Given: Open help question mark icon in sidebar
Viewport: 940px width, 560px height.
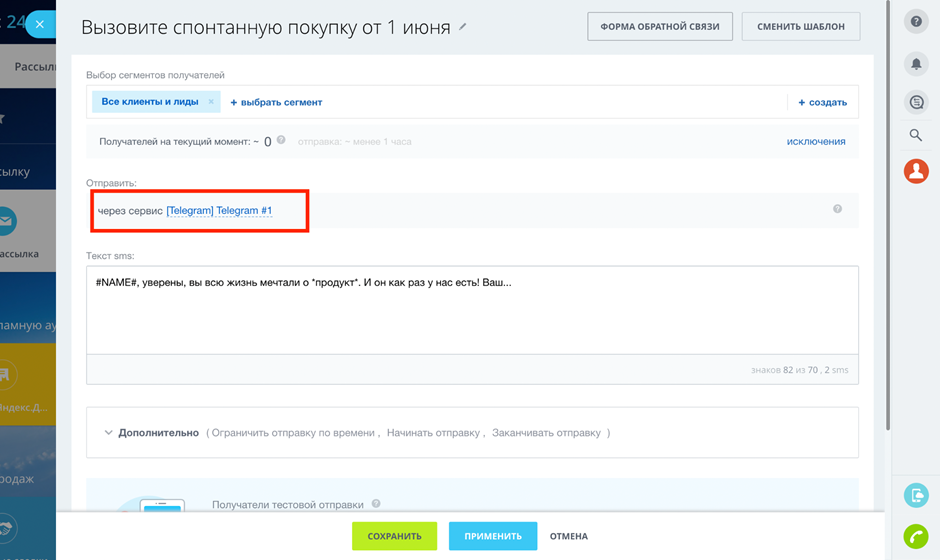Looking at the screenshot, I should [x=916, y=22].
